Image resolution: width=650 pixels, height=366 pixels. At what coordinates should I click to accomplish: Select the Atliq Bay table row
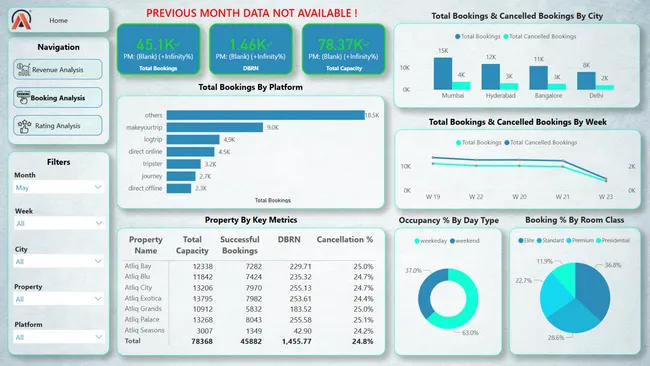coord(249,266)
